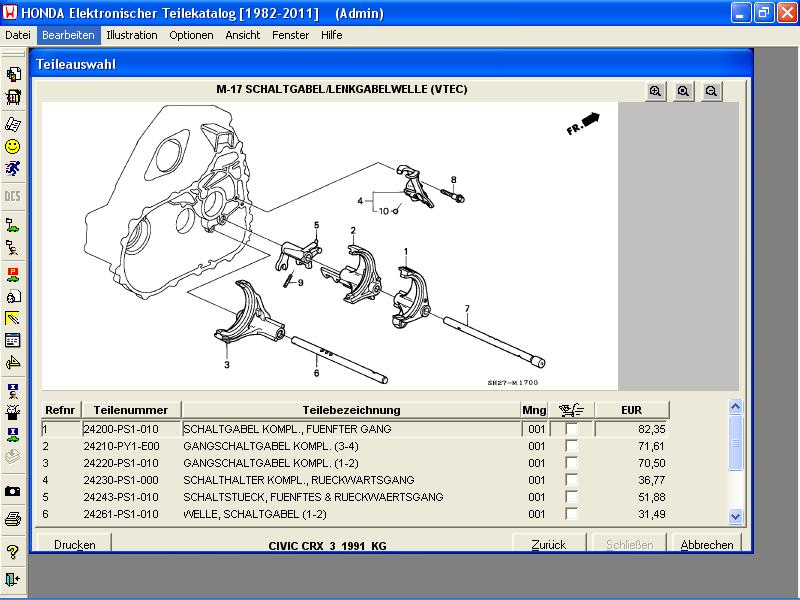Select row SCHALTHALTER KOMPL., RUECKWARTSGANG
The image size is (800, 600).
[354, 480]
